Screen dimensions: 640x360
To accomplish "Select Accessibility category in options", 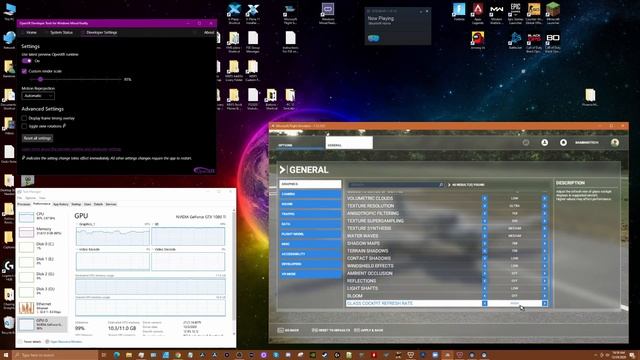I will tap(310, 254).
